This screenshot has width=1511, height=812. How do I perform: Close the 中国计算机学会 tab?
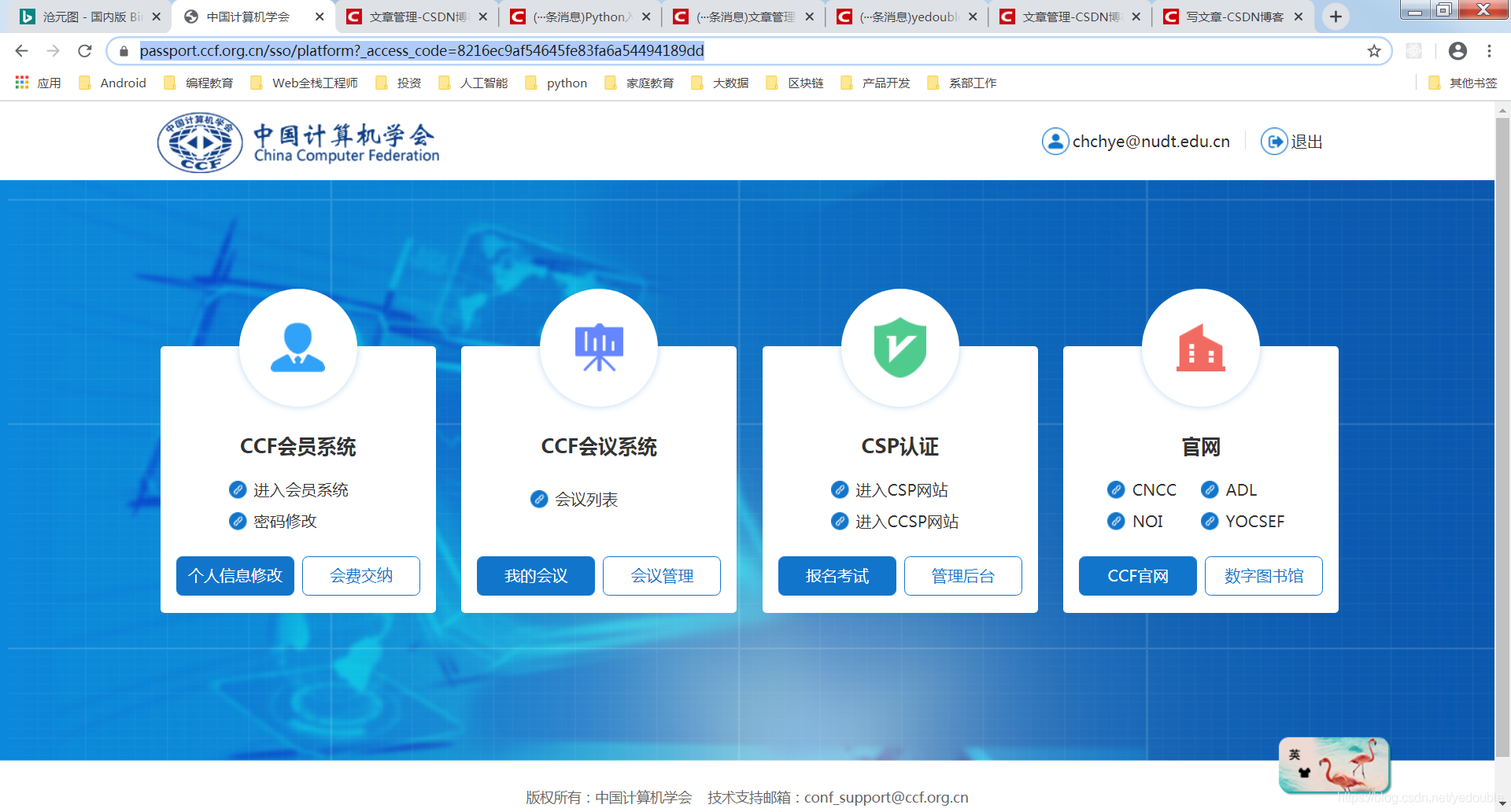[319, 17]
